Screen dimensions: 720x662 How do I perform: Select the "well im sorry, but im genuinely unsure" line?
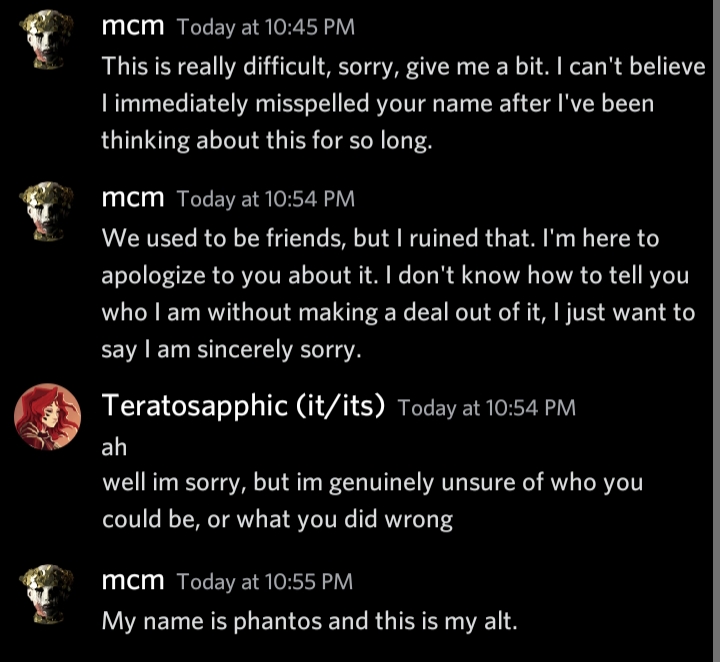[x=372, y=482]
